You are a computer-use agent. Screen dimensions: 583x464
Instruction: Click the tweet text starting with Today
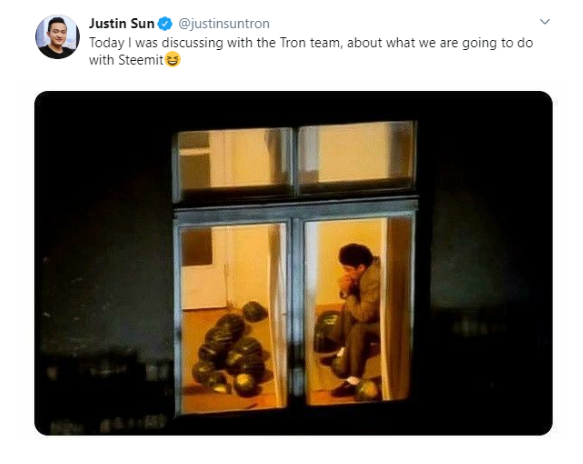(311, 51)
